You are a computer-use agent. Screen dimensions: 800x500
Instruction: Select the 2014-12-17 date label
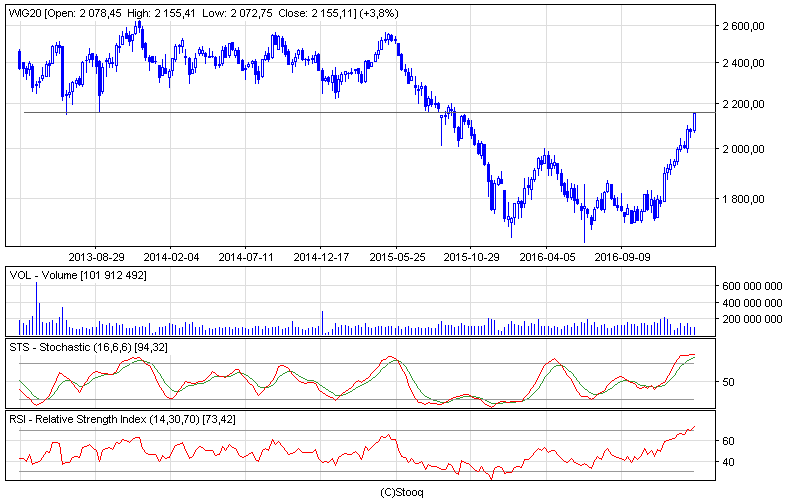click(x=321, y=257)
